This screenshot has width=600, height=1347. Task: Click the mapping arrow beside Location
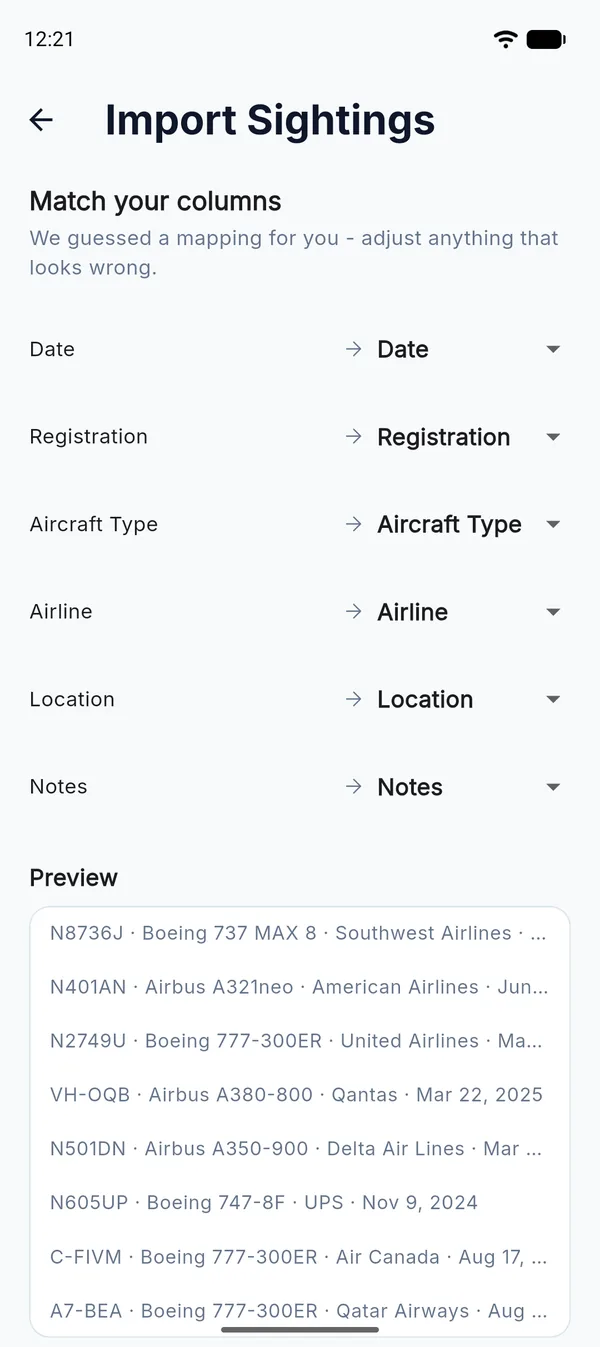click(353, 699)
